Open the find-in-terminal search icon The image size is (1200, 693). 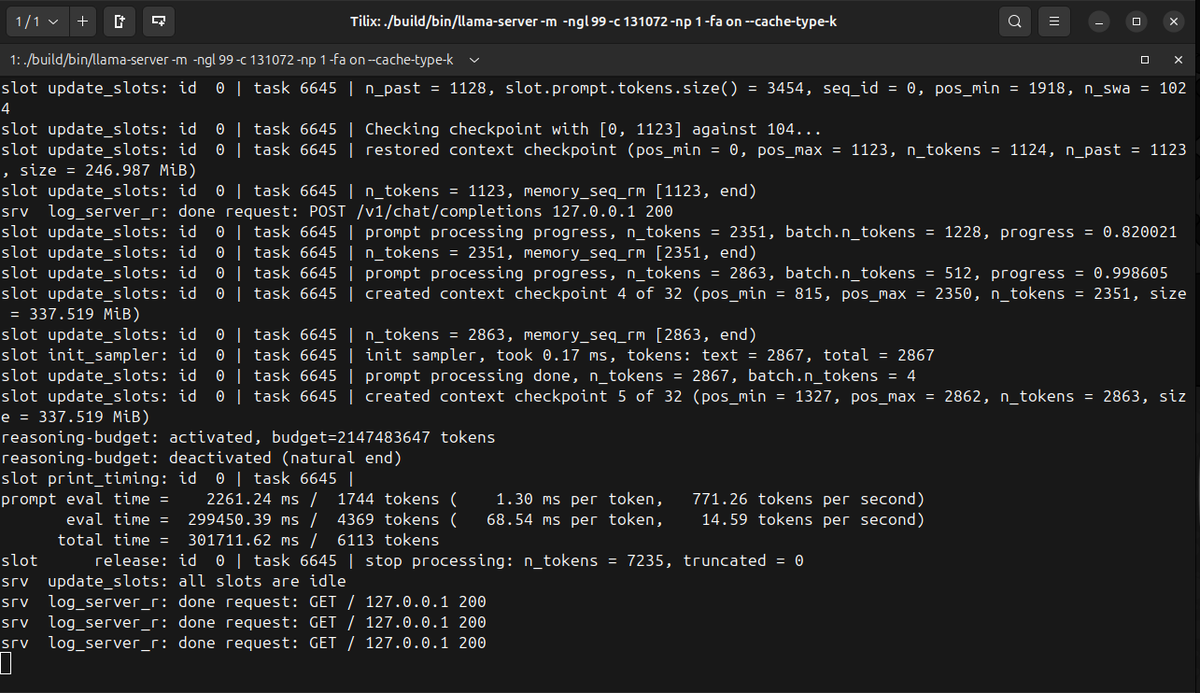1014,21
